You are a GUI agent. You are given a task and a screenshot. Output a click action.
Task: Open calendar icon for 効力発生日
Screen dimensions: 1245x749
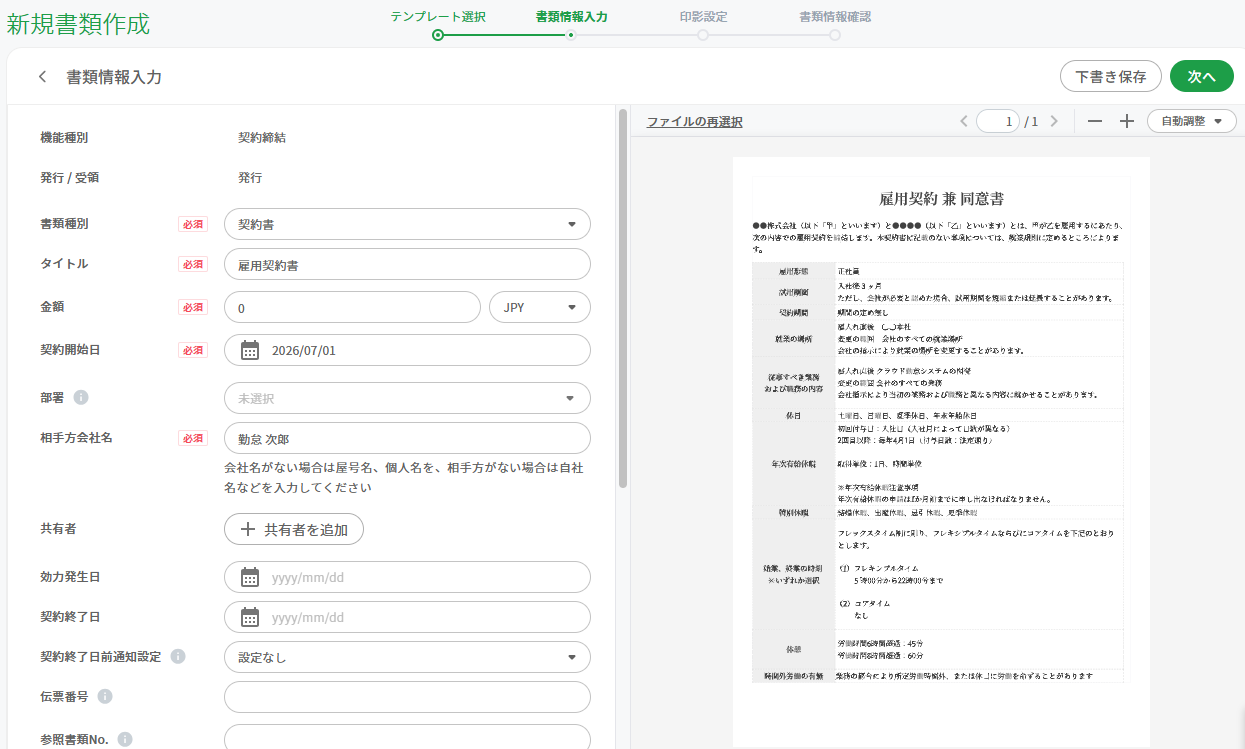click(x=250, y=577)
